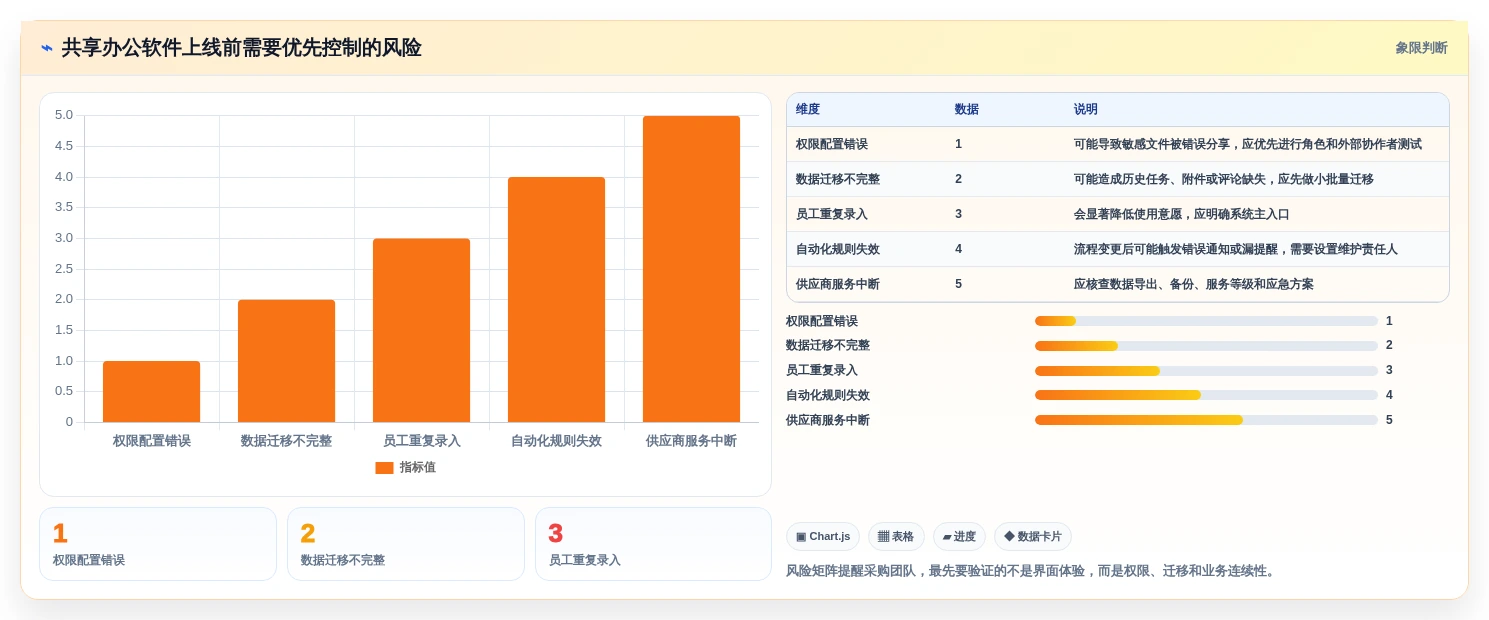Click the x-axis label 供应商服务中断
Viewport: 1489px width, 620px height.
691,441
